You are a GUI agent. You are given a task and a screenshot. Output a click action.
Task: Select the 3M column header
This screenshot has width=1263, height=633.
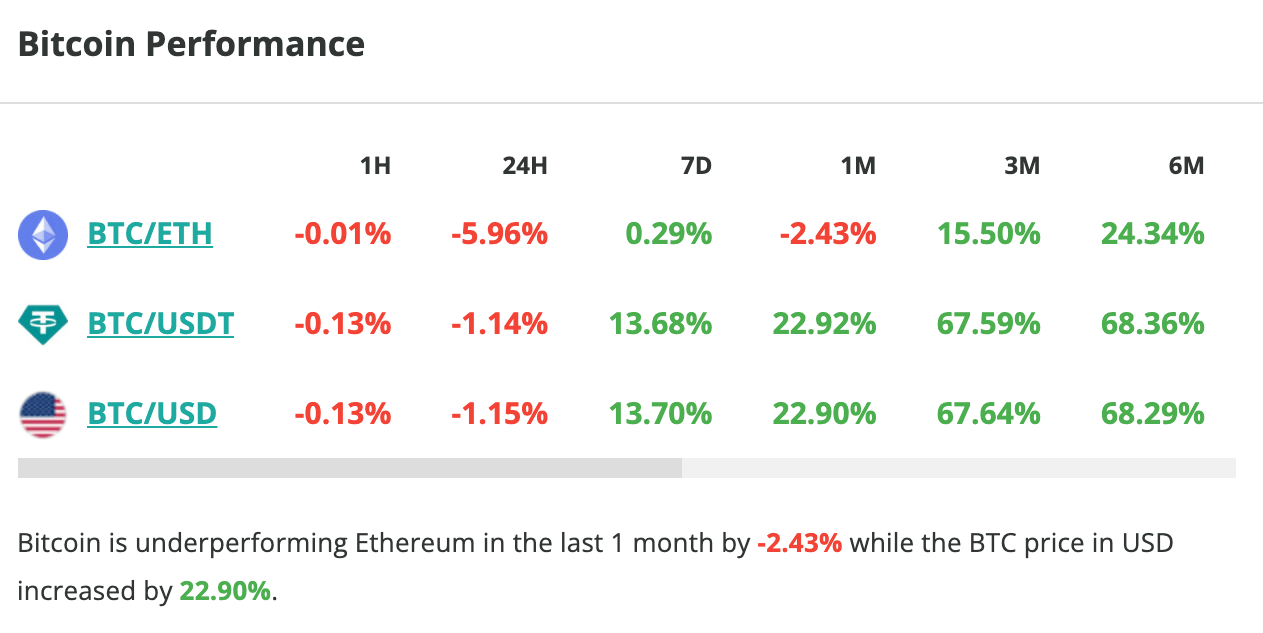pyautogui.click(x=1022, y=166)
